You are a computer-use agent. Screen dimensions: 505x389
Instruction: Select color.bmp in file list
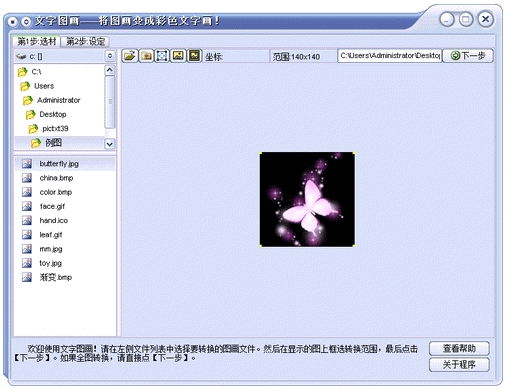coord(56,192)
